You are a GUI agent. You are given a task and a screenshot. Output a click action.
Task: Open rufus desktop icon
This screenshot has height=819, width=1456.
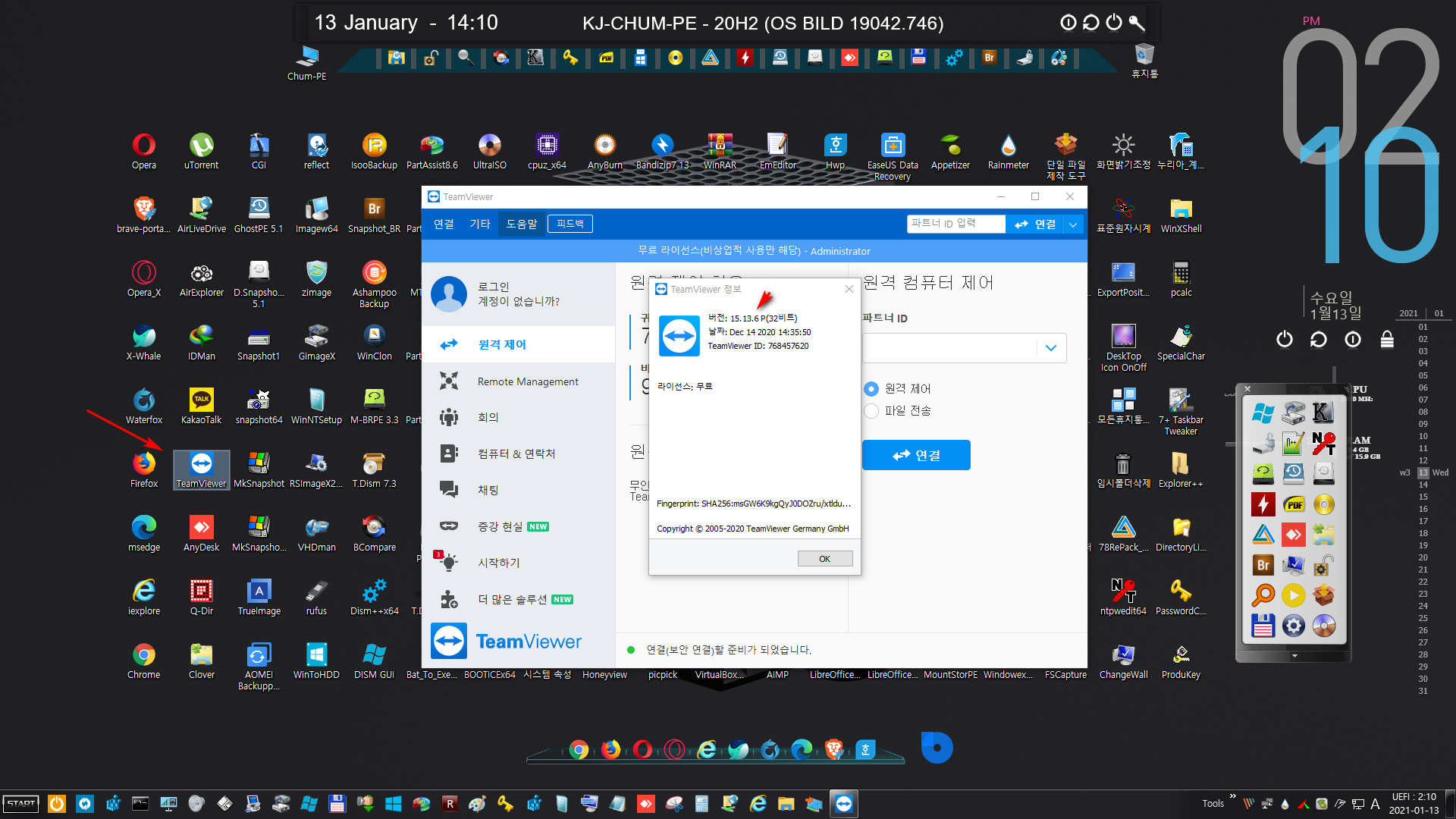pyautogui.click(x=317, y=596)
